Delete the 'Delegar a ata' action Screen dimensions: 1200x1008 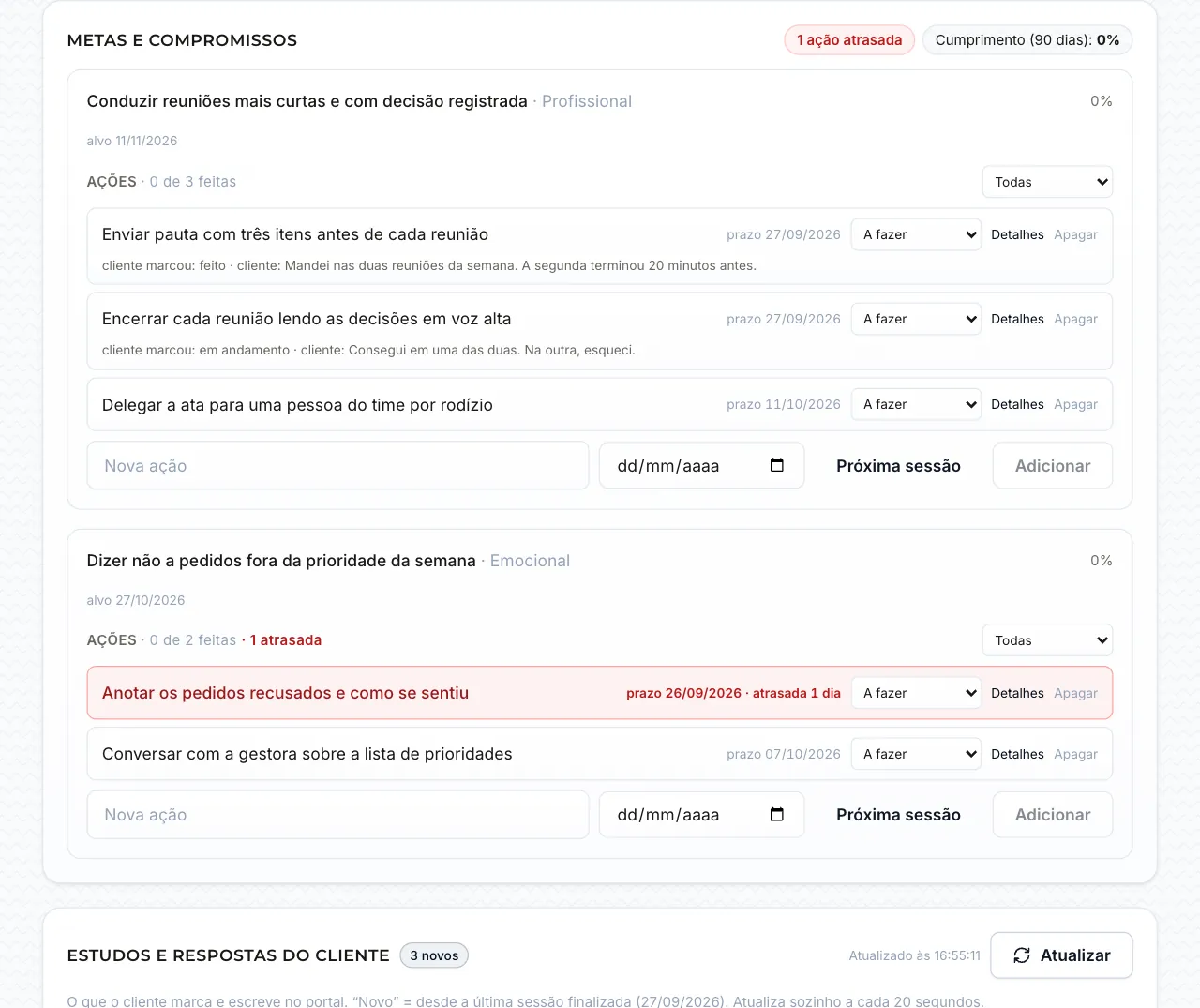click(x=1075, y=404)
